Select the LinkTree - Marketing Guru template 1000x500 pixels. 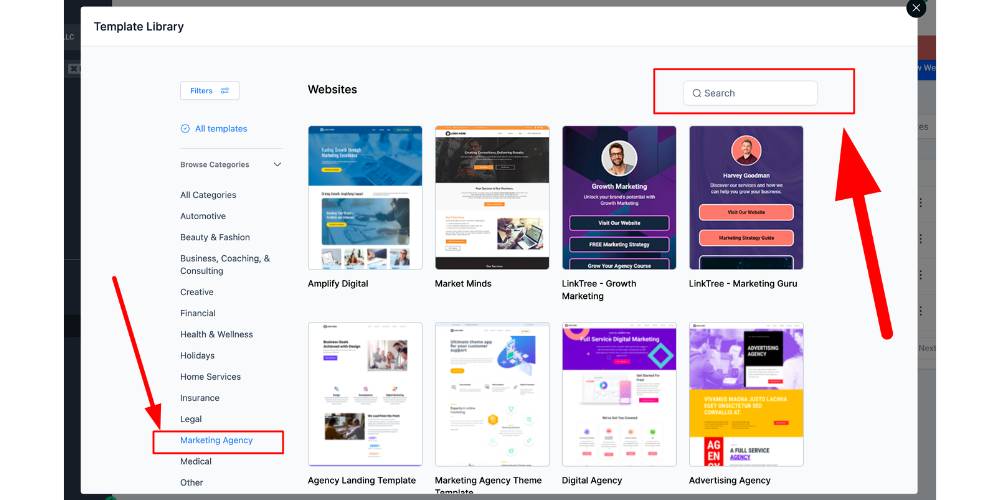pos(746,197)
